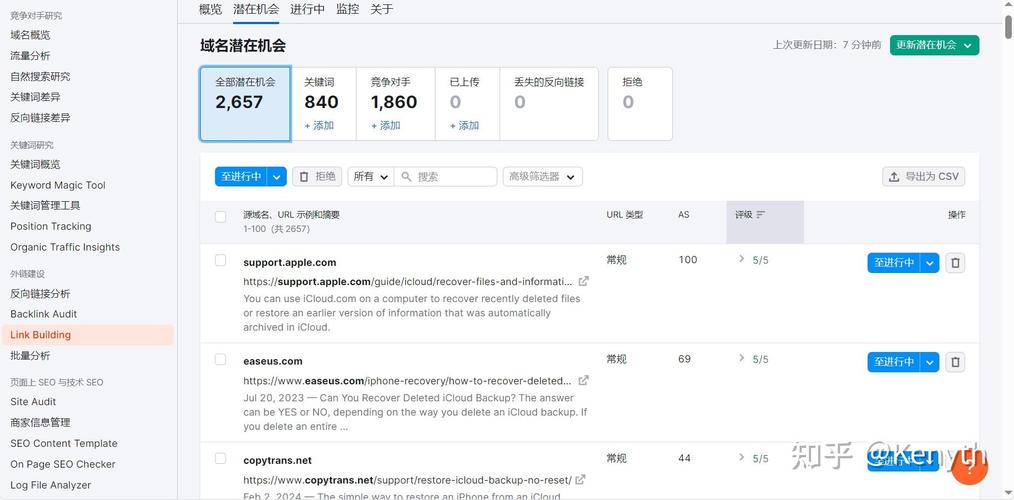Select the 全部潜在机会 2,657 card

click(245, 103)
